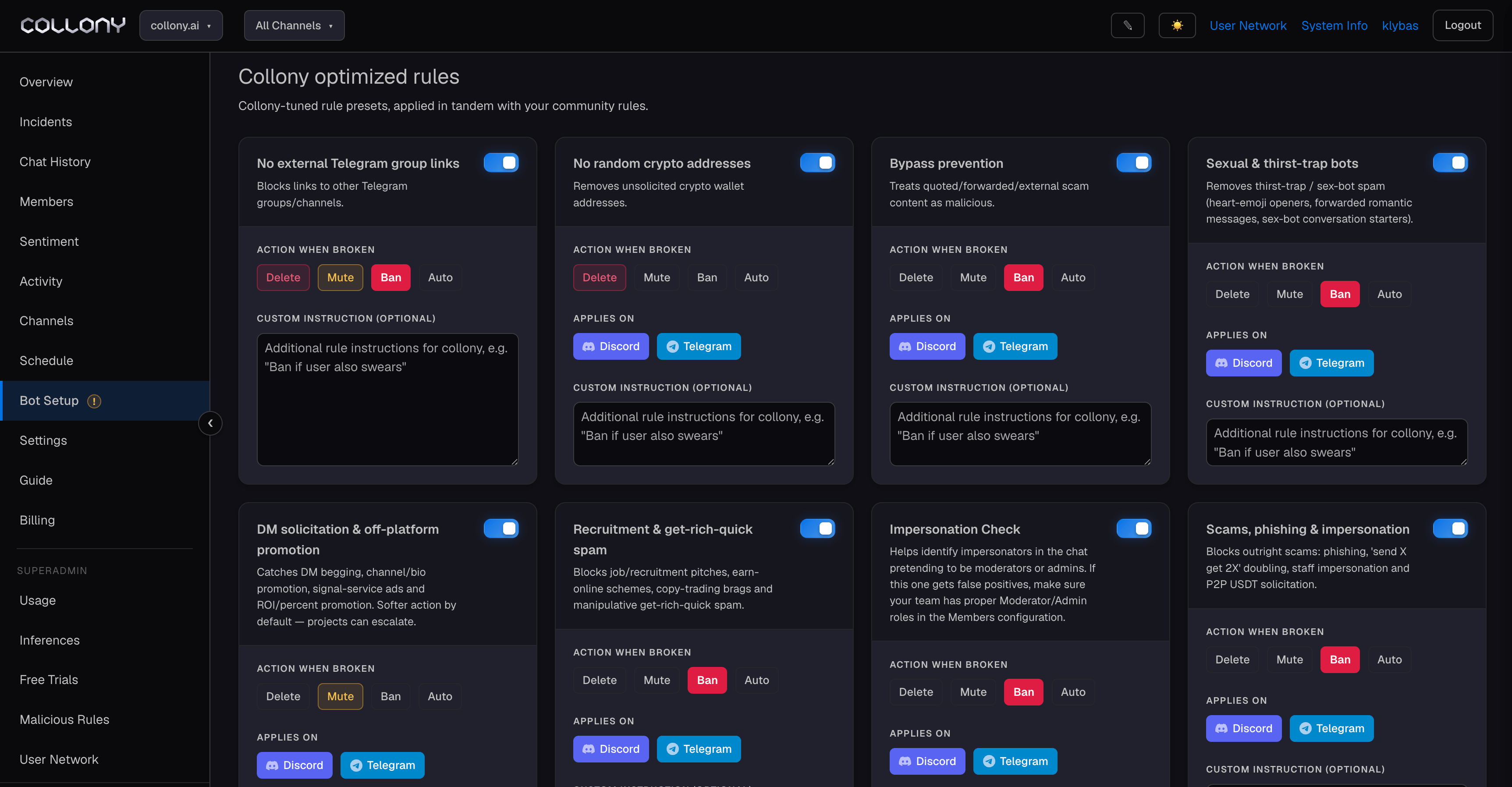1512x787 pixels.
Task: Open the collony.ai workspace dropdown
Action: [x=181, y=25]
